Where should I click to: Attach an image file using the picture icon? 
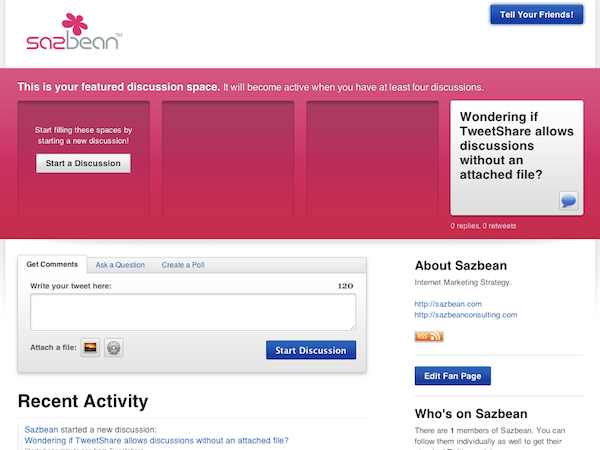(90, 348)
